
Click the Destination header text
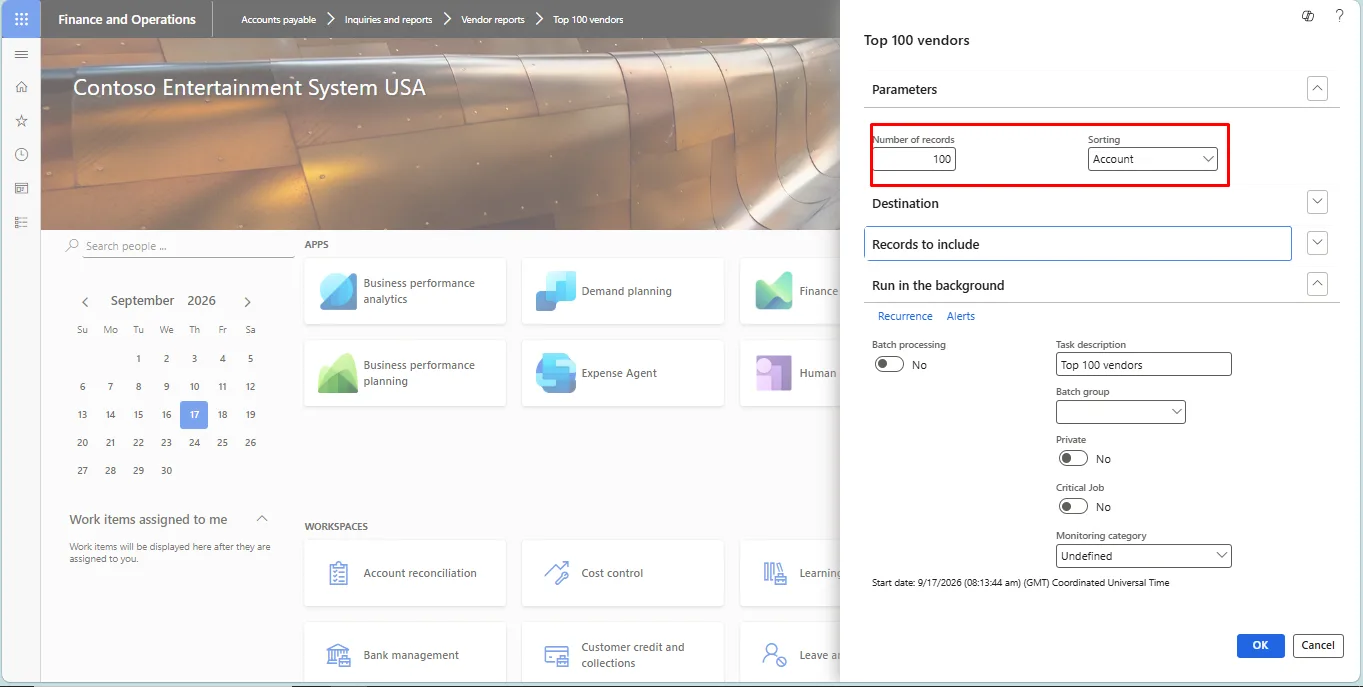point(905,203)
